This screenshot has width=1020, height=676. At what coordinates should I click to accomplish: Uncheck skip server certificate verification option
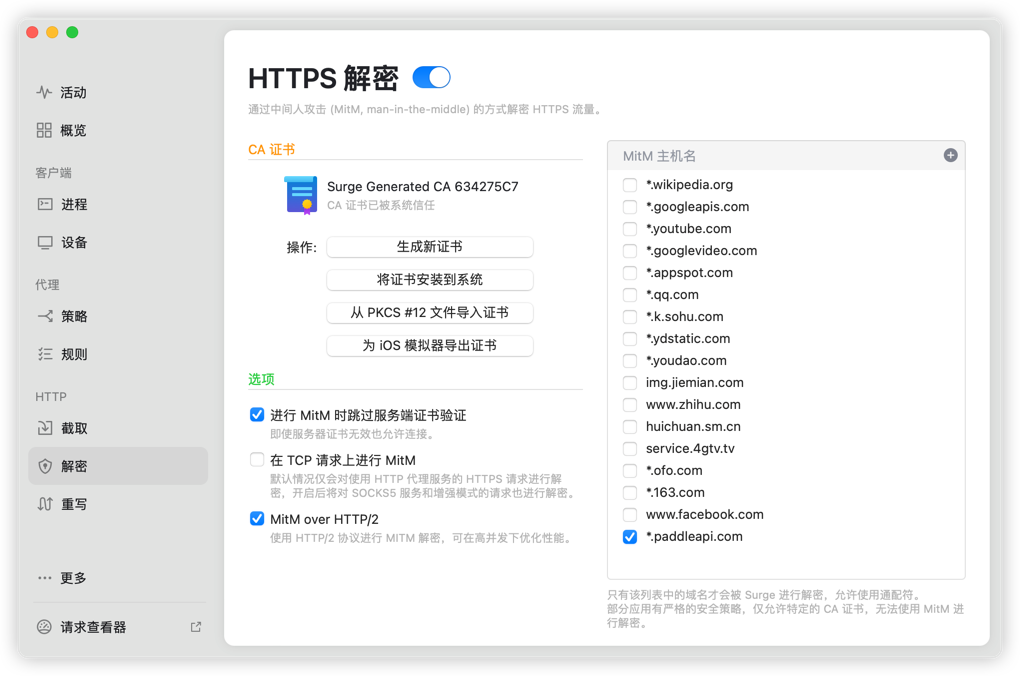tap(257, 414)
